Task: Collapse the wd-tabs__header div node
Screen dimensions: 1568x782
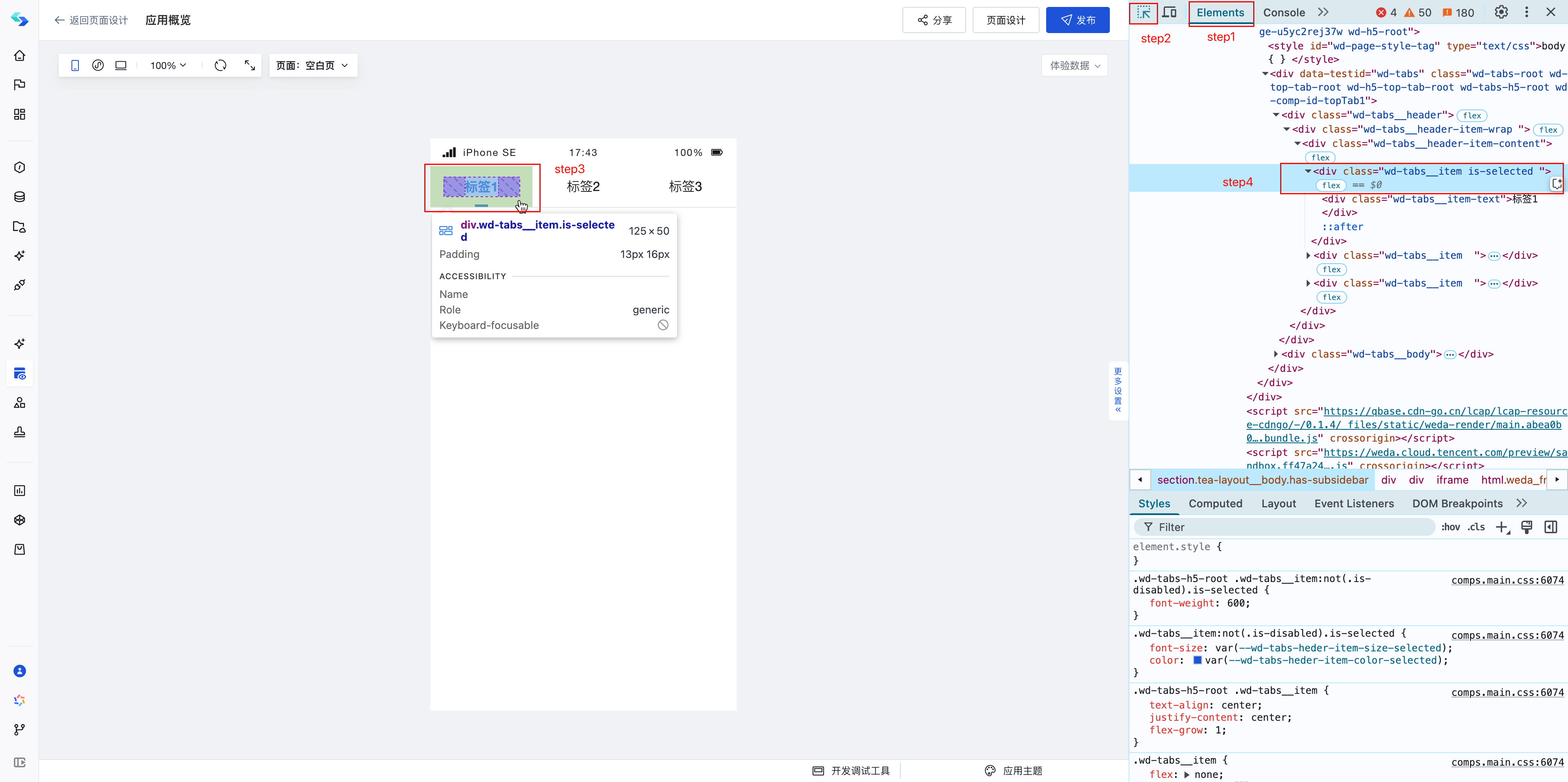Action: click(1276, 115)
